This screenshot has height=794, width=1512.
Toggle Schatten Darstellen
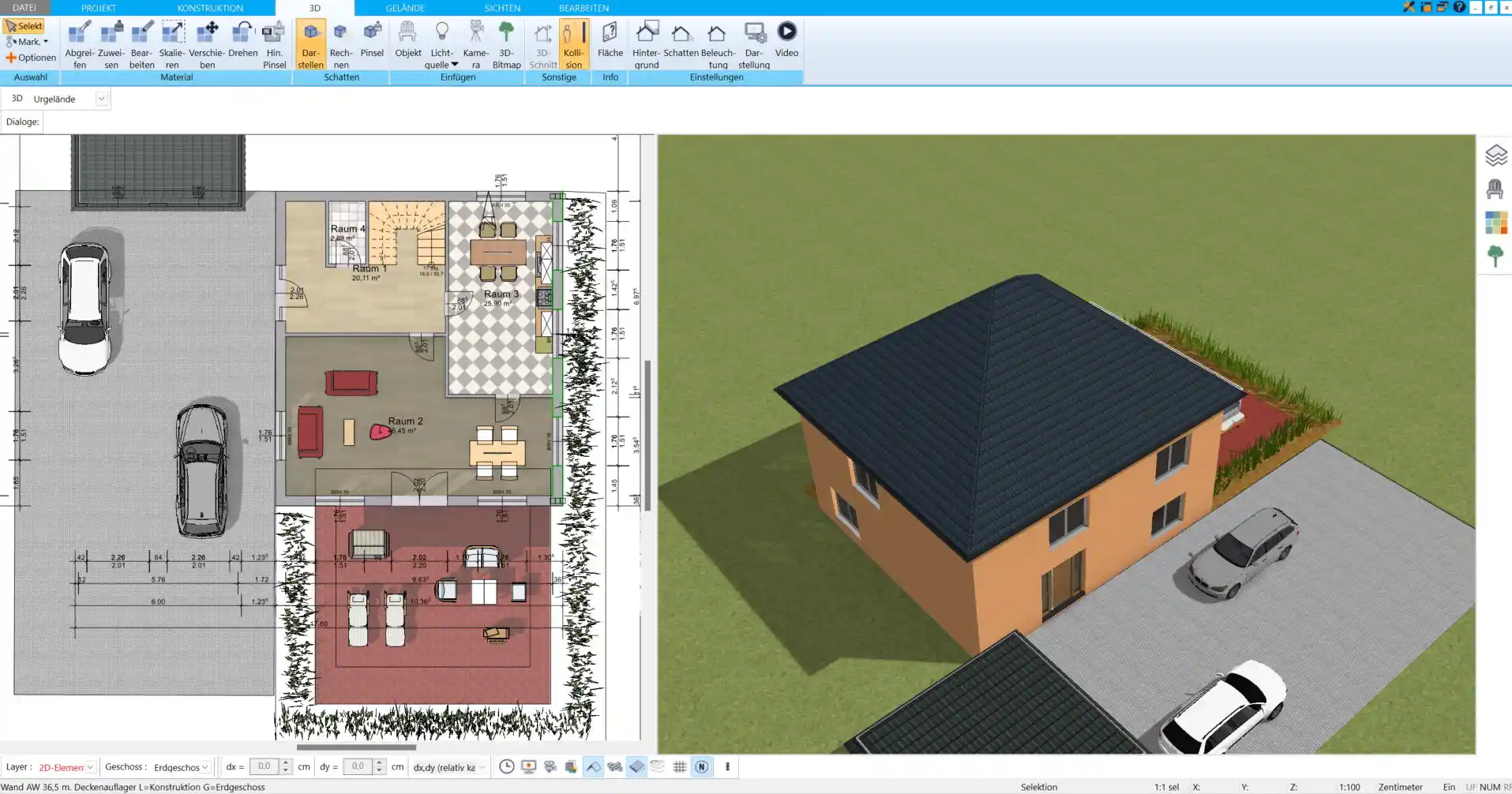[310, 45]
